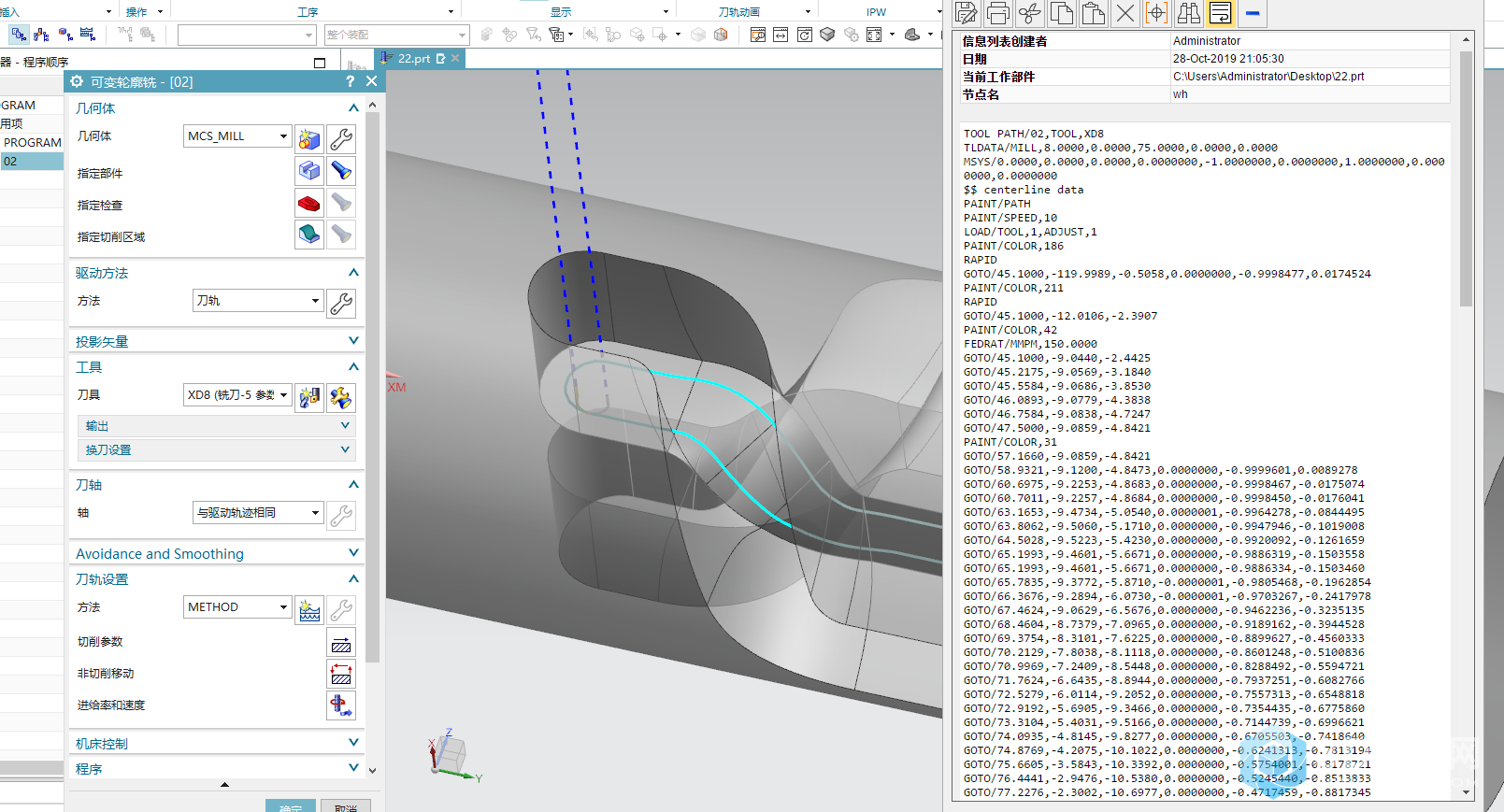The height and width of the screenshot is (812, 1504).
Task: Click the Specify Cut Area (指定切削区域) icon
Action: (309, 235)
